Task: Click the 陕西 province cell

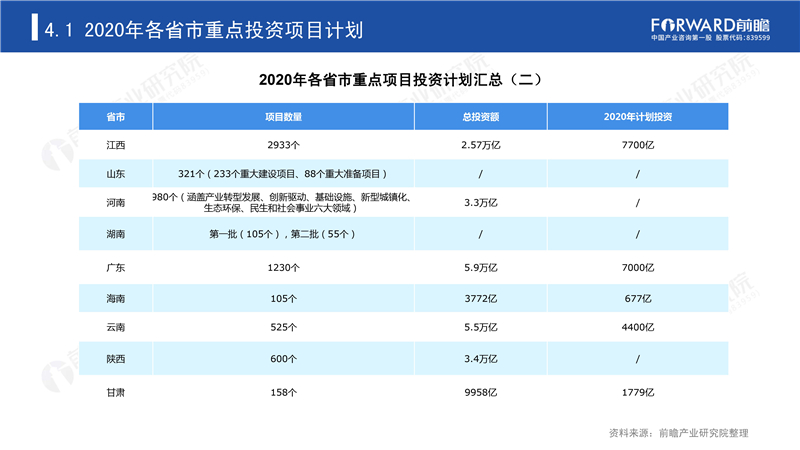Action: [115, 359]
